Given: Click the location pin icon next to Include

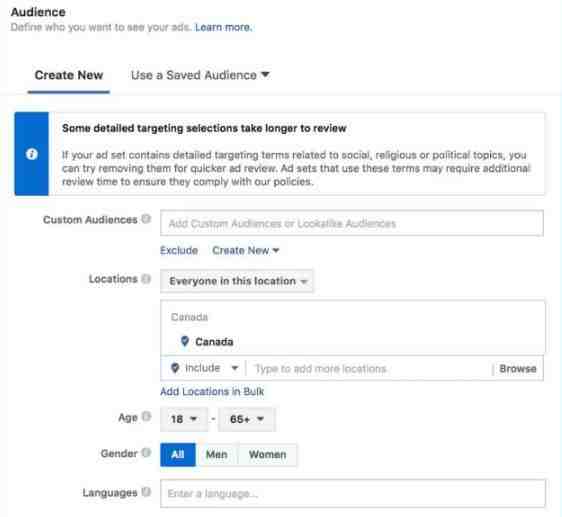Looking at the screenshot, I should pyautogui.click(x=175, y=368).
